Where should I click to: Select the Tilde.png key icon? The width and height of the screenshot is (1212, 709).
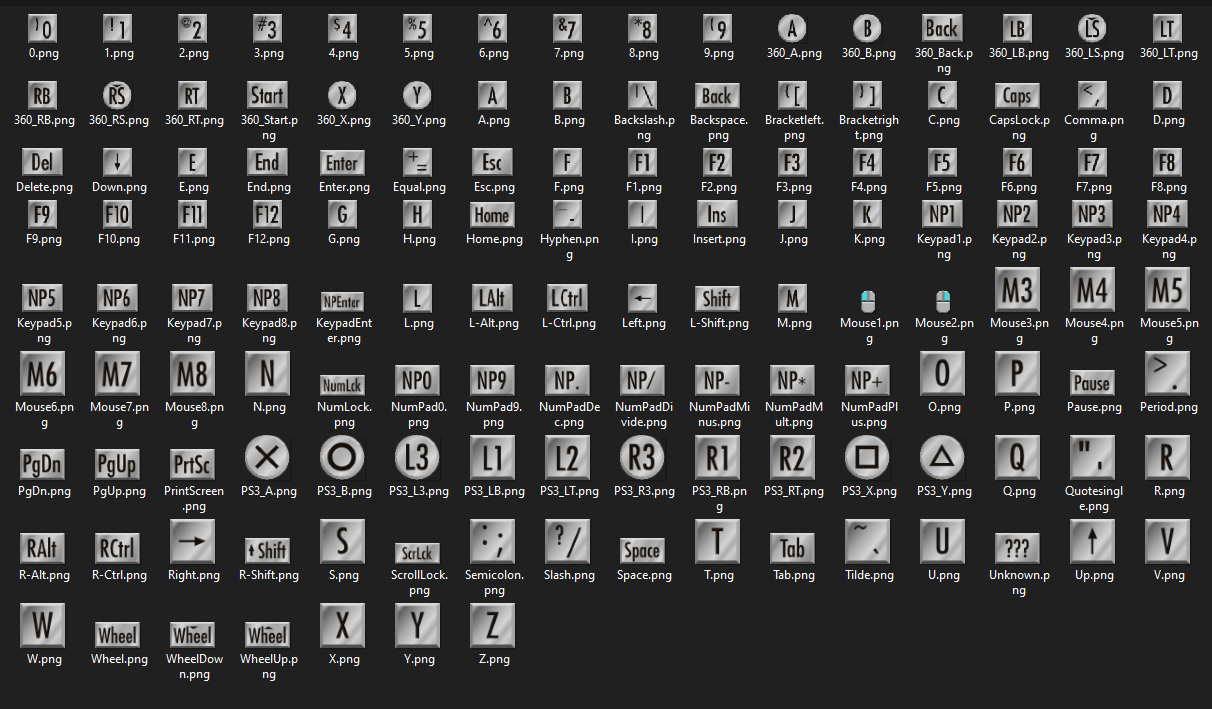tap(867, 541)
